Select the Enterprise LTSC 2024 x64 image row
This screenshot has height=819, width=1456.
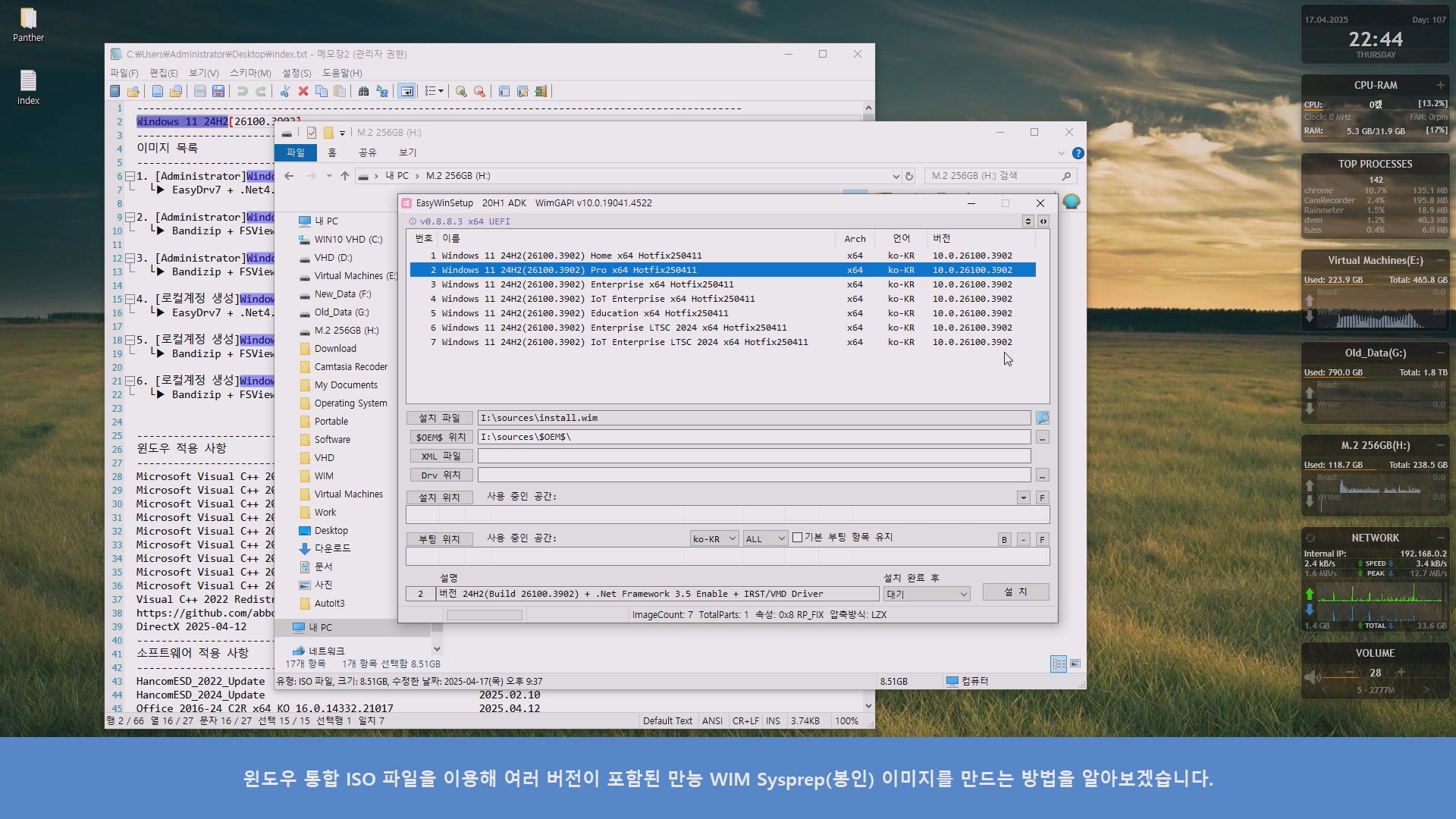tap(614, 328)
